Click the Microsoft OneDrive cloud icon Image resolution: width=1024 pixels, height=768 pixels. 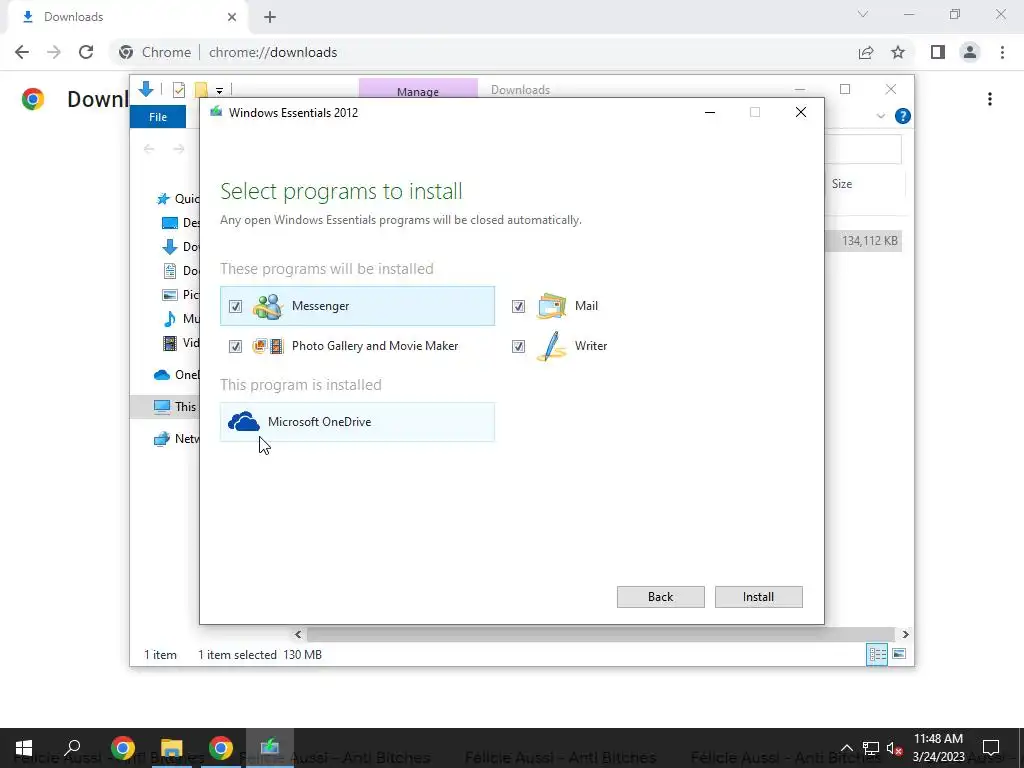[x=244, y=422]
